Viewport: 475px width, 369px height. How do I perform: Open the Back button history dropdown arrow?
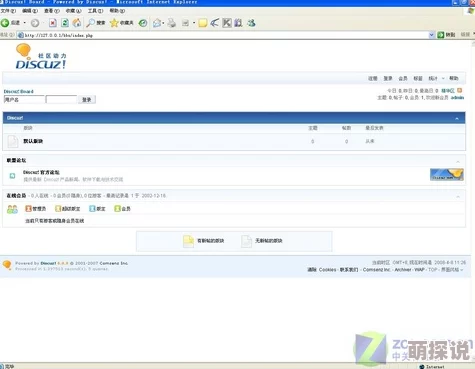click(x=25, y=23)
